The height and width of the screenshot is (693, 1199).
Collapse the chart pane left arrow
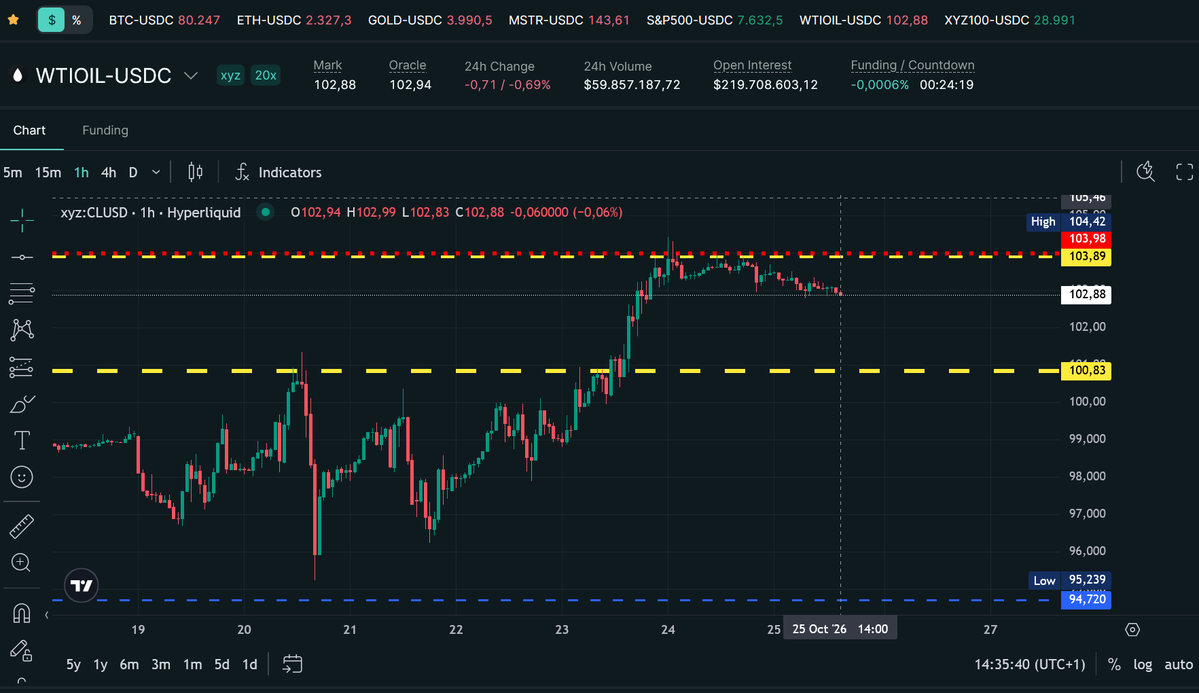[x=47, y=615]
